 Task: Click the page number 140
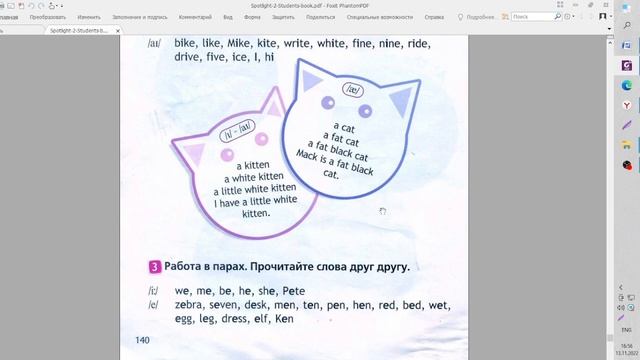point(142,340)
